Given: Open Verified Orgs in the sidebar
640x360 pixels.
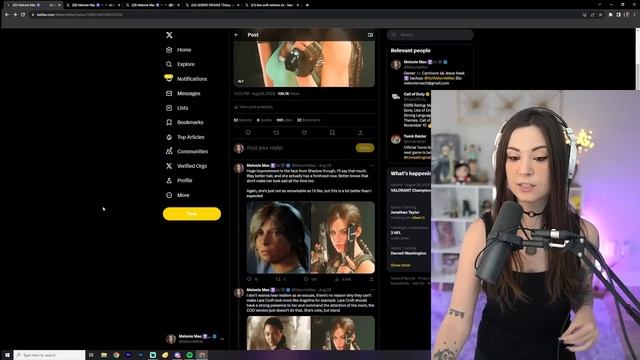Looking at the screenshot, I should [187, 166].
